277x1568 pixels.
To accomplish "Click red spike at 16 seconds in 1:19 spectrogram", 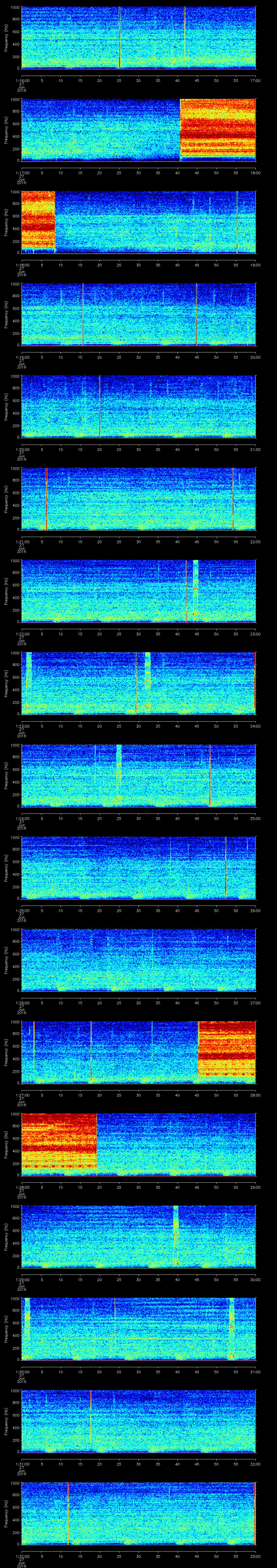I will coord(83,314).
